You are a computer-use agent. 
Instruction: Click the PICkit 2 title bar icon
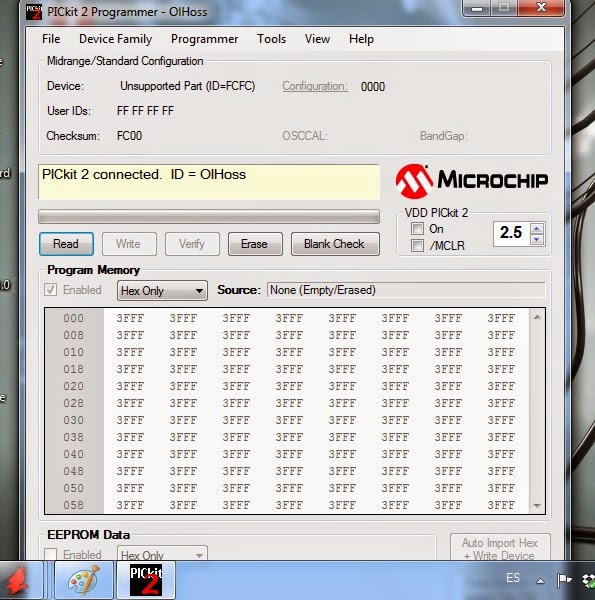coord(34,11)
